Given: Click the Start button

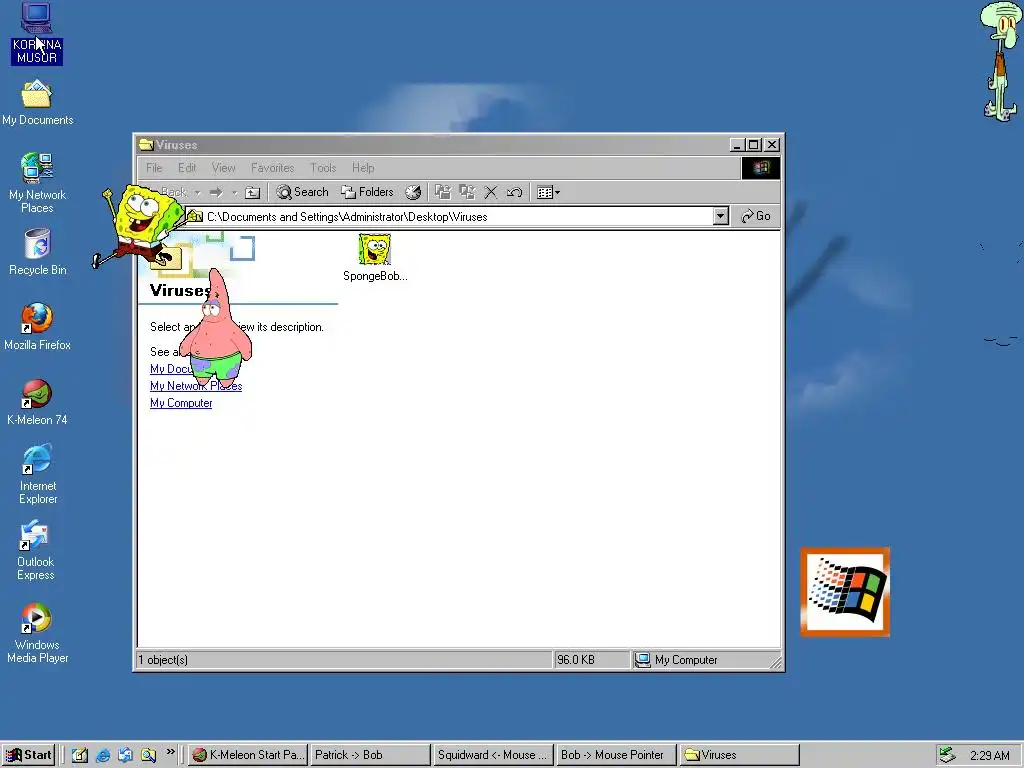Looking at the screenshot, I should click(28, 755).
